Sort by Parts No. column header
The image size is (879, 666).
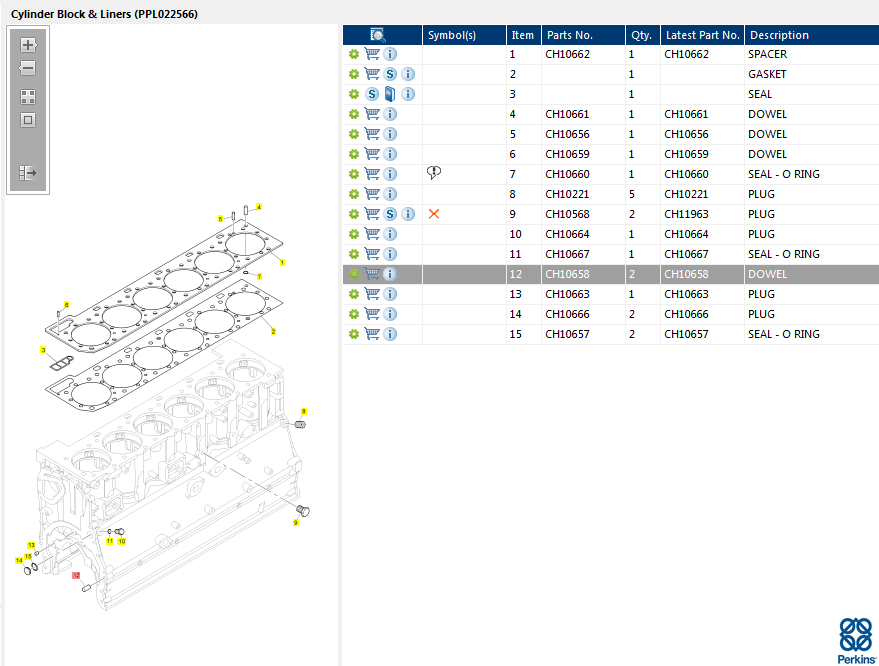[570, 35]
